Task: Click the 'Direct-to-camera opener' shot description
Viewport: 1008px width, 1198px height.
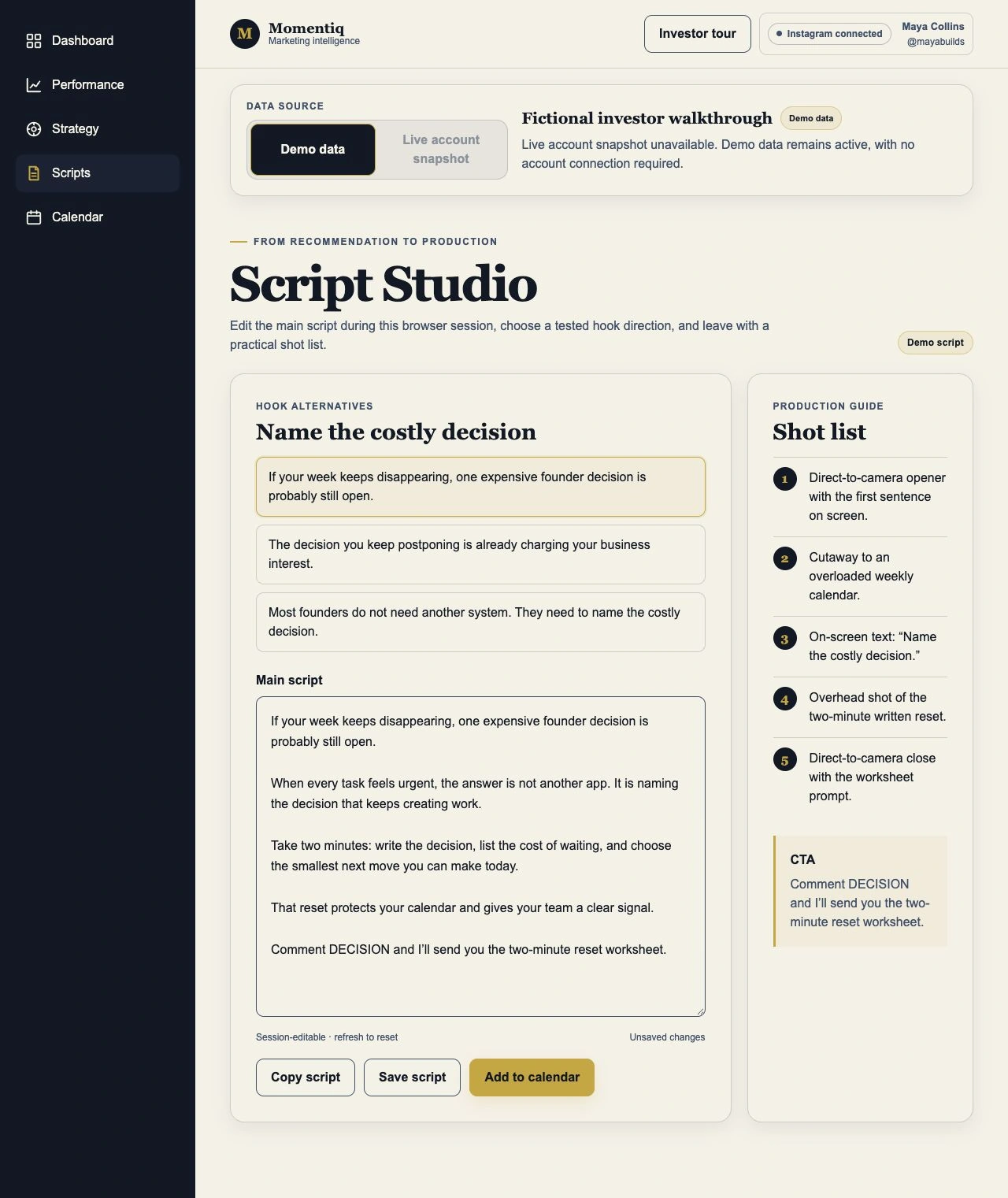Action: [x=877, y=497]
